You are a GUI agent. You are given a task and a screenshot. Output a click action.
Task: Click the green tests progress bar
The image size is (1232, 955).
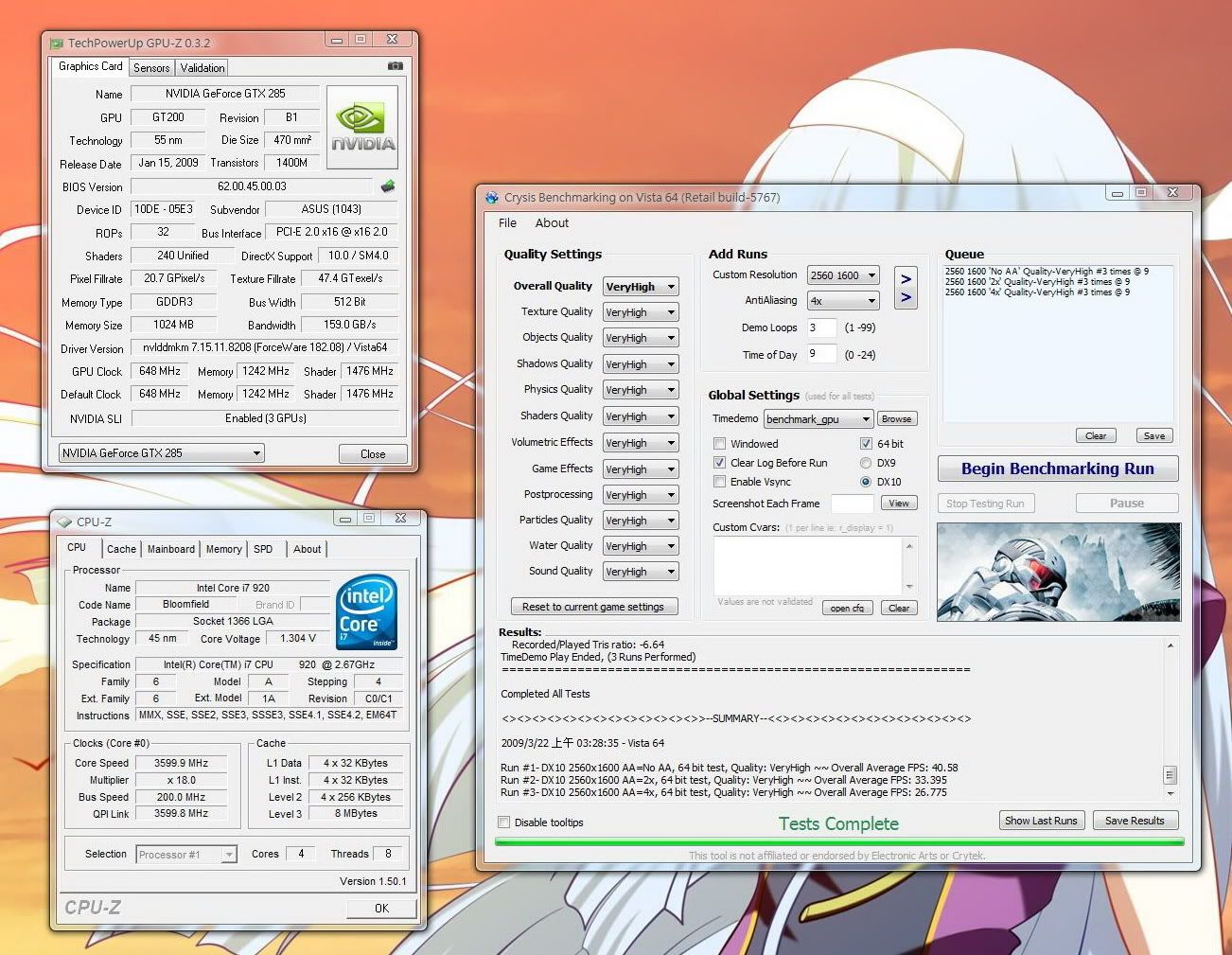click(839, 840)
